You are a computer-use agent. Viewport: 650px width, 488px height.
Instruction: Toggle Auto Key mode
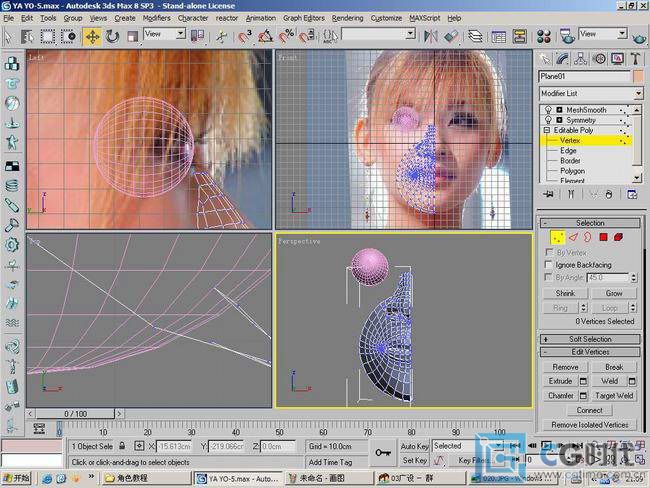[x=414, y=447]
